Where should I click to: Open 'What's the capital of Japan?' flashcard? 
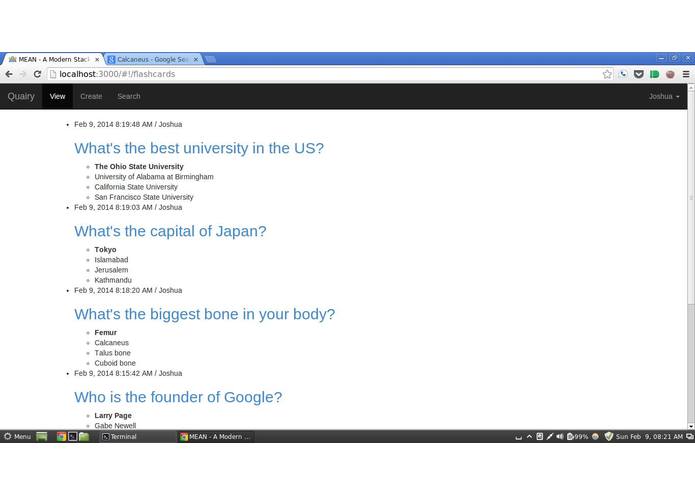pyautogui.click(x=170, y=231)
